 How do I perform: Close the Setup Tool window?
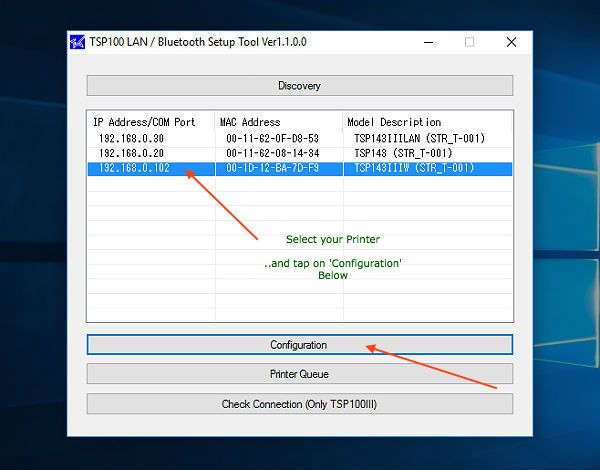[511, 42]
